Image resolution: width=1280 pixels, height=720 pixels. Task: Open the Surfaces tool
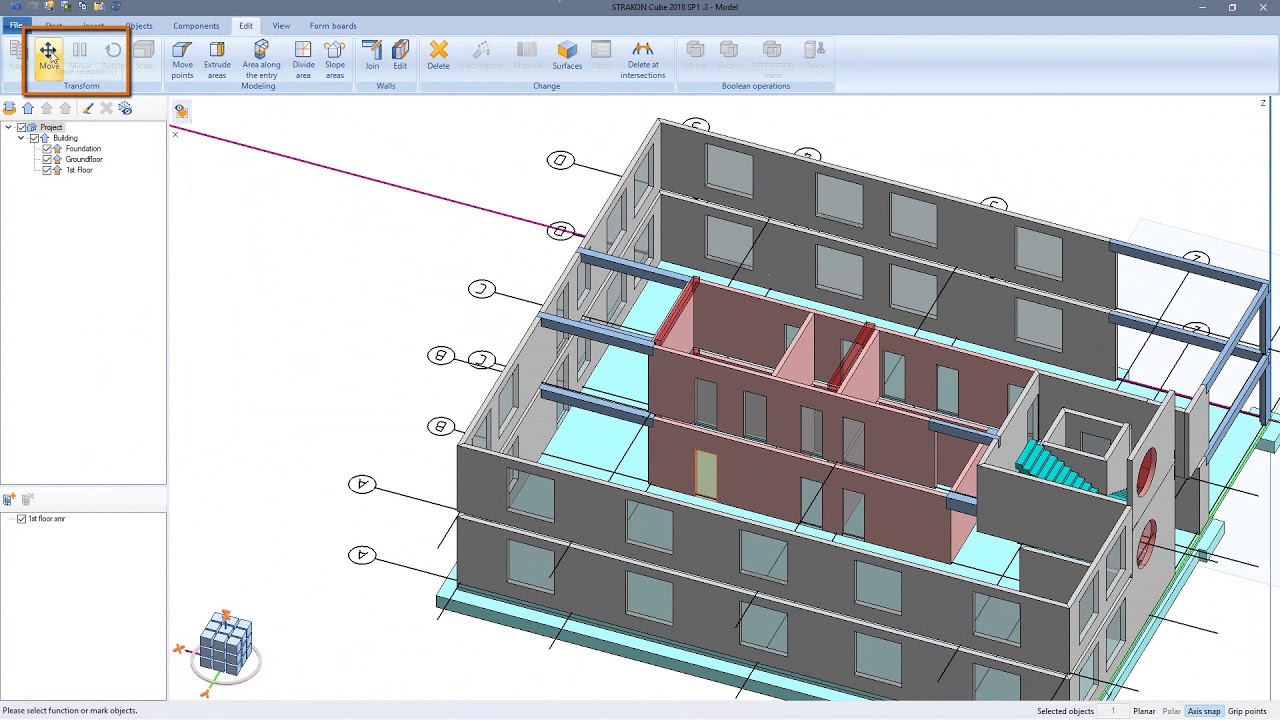tap(567, 56)
